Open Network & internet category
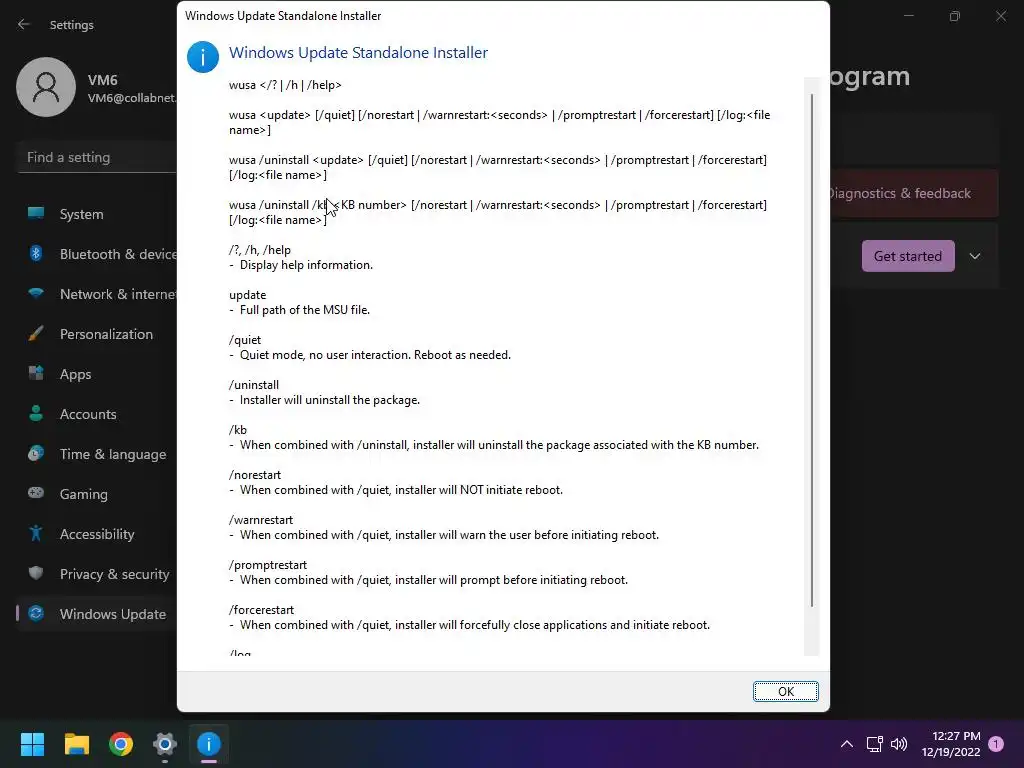The height and width of the screenshot is (768, 1024). [98, 295]
